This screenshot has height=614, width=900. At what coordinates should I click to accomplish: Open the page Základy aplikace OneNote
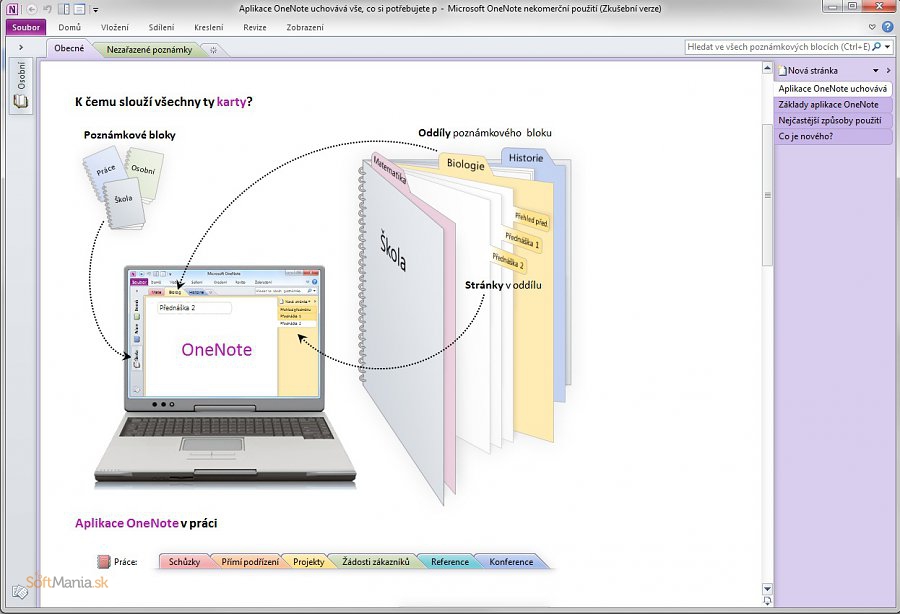[833, 104]
